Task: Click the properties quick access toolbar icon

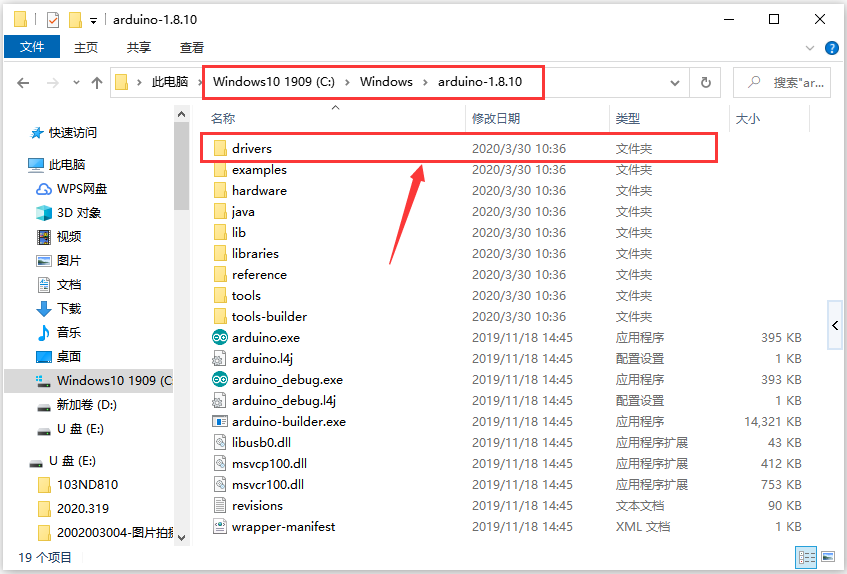Action: point(53,21)
